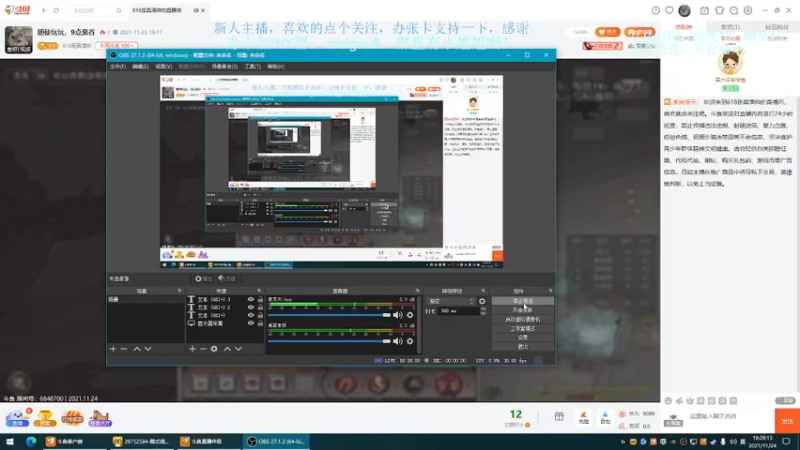This screenshot has height=450, width=800.
Task: Click microphone/Aux volume slider
Action: (329, 315)
